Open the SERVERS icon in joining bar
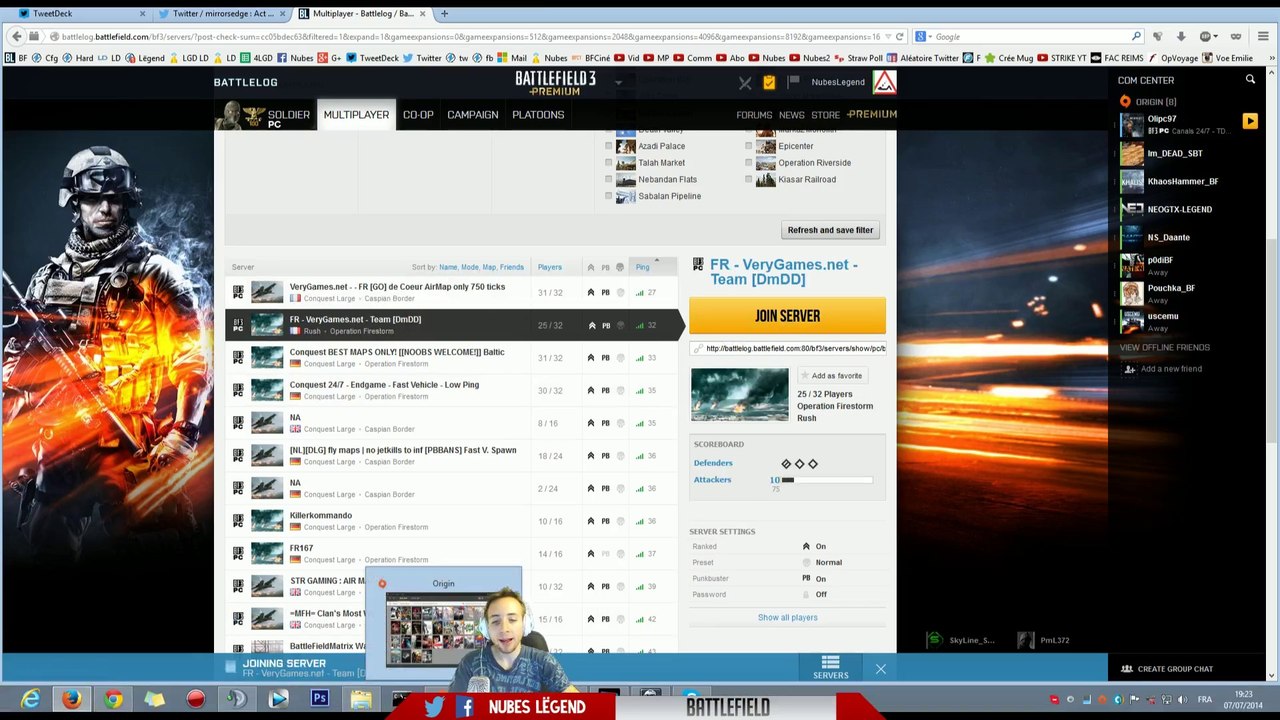The height and width of the screenshot is (720, 1280). tap(830, 667)
